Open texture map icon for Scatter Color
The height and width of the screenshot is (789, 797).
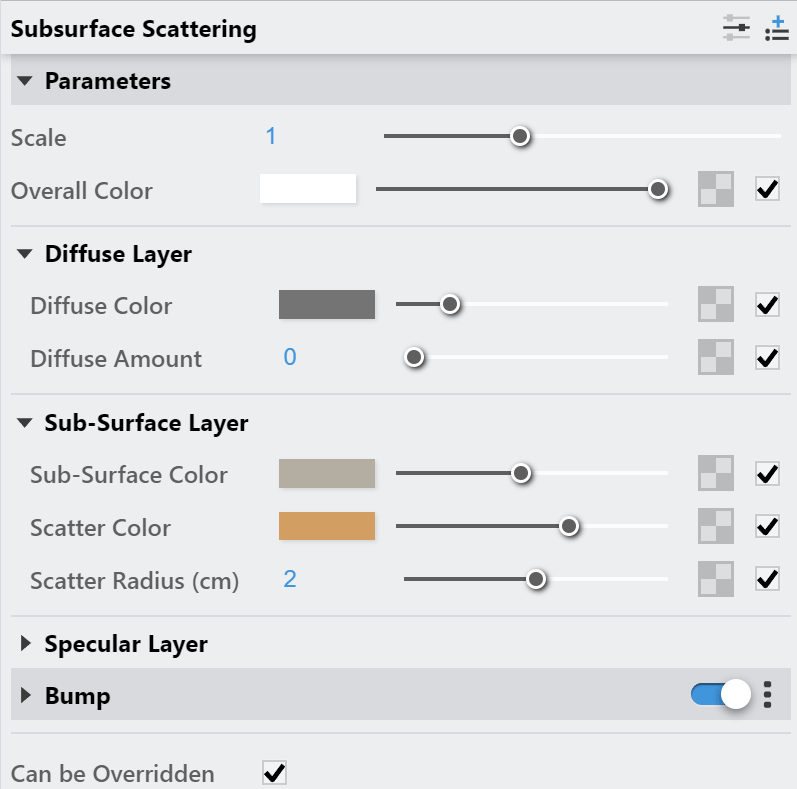click(716, 526)
